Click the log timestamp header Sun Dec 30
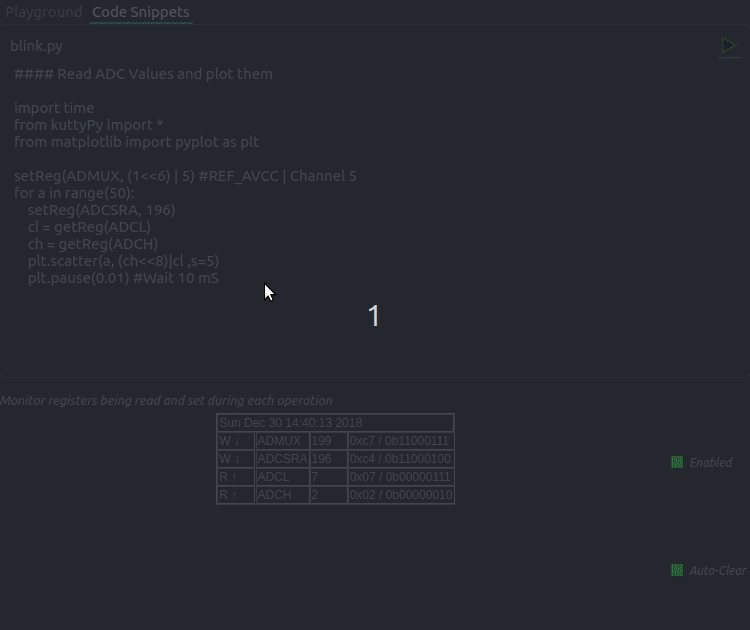This screenshot has height=630, width=750. pyautogui.click(x=291, y=423)
